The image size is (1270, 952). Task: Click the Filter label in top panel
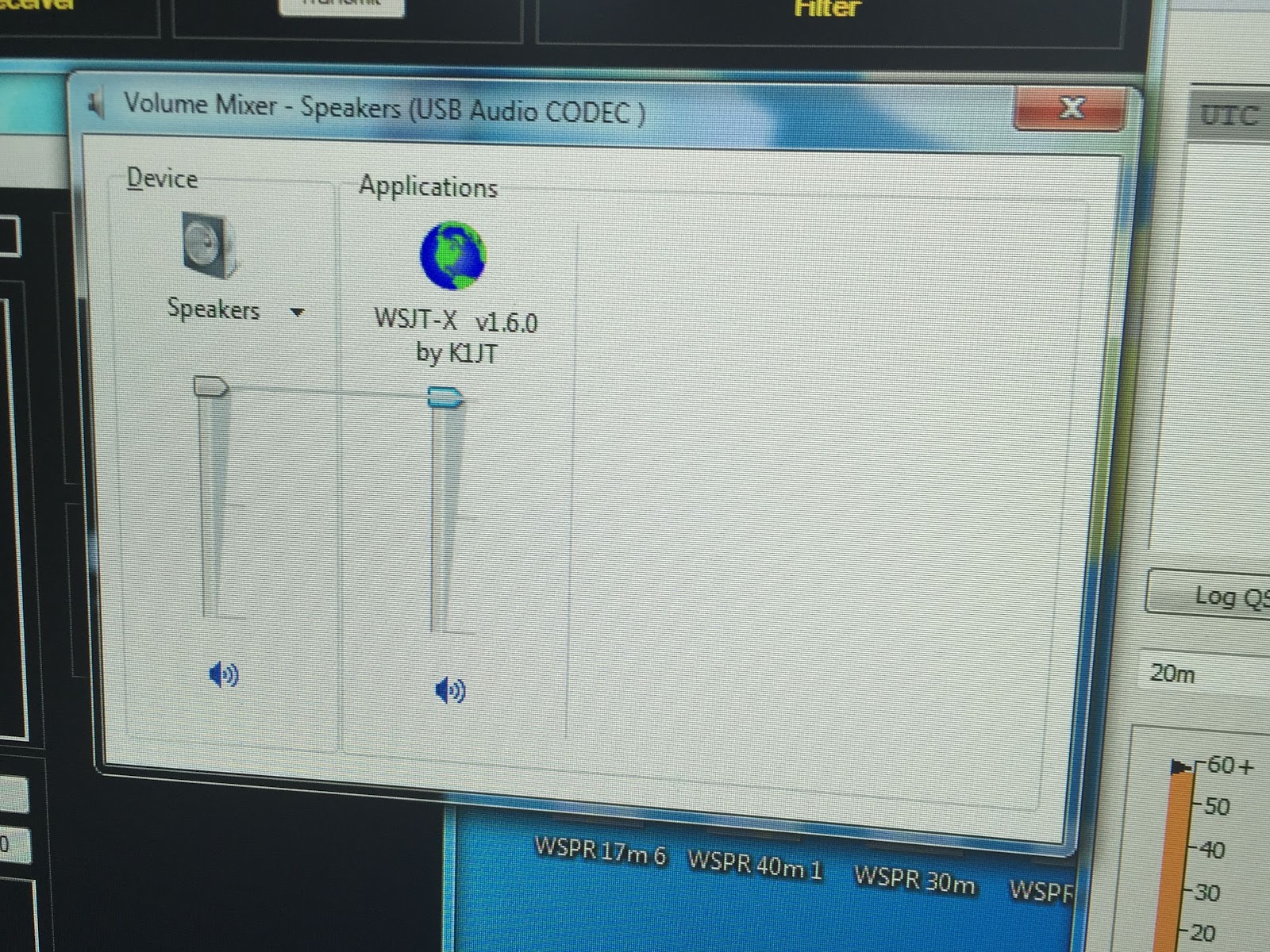(x=827, y=9)
